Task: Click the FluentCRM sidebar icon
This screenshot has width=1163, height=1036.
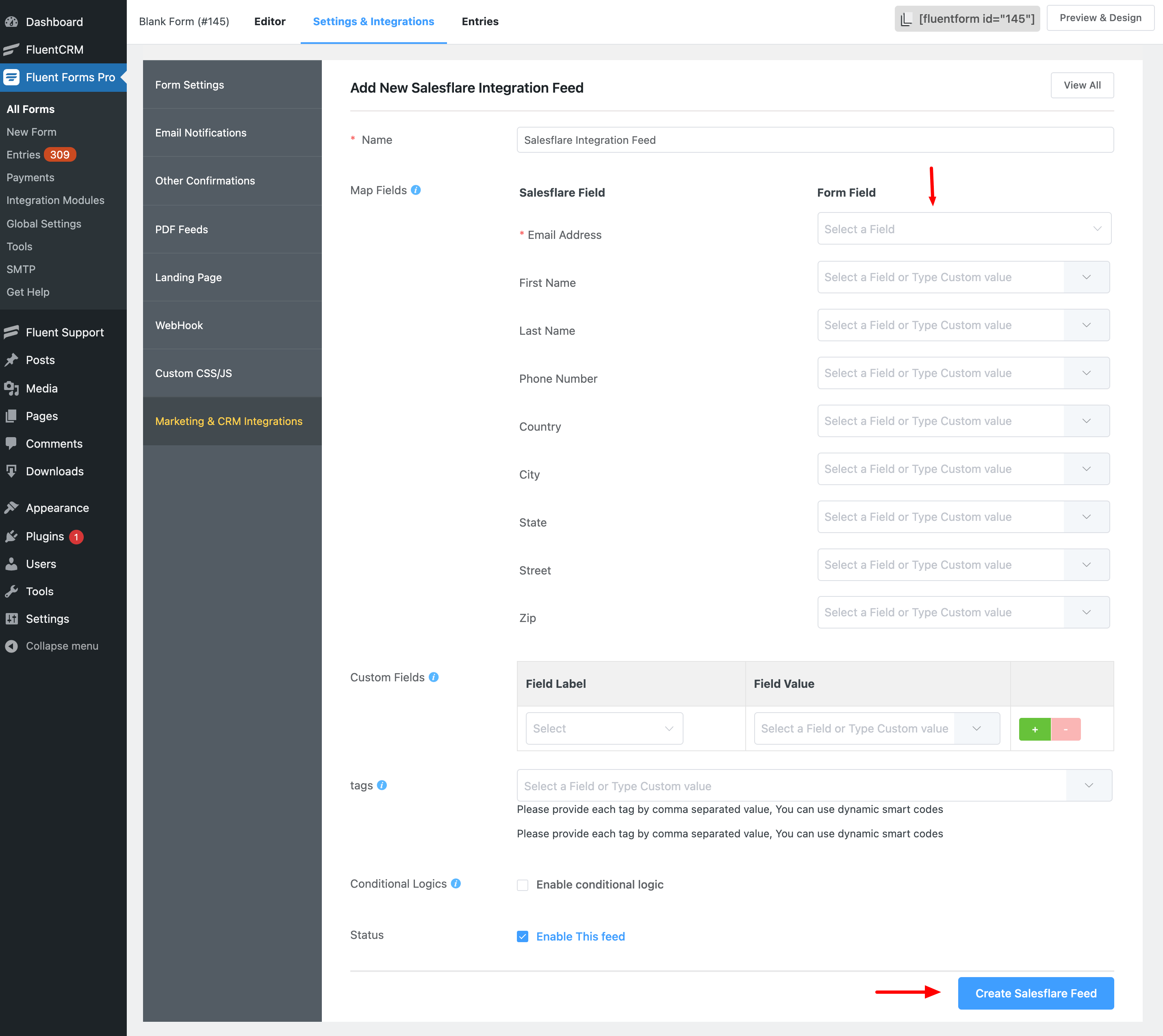Action: (11, 50)
